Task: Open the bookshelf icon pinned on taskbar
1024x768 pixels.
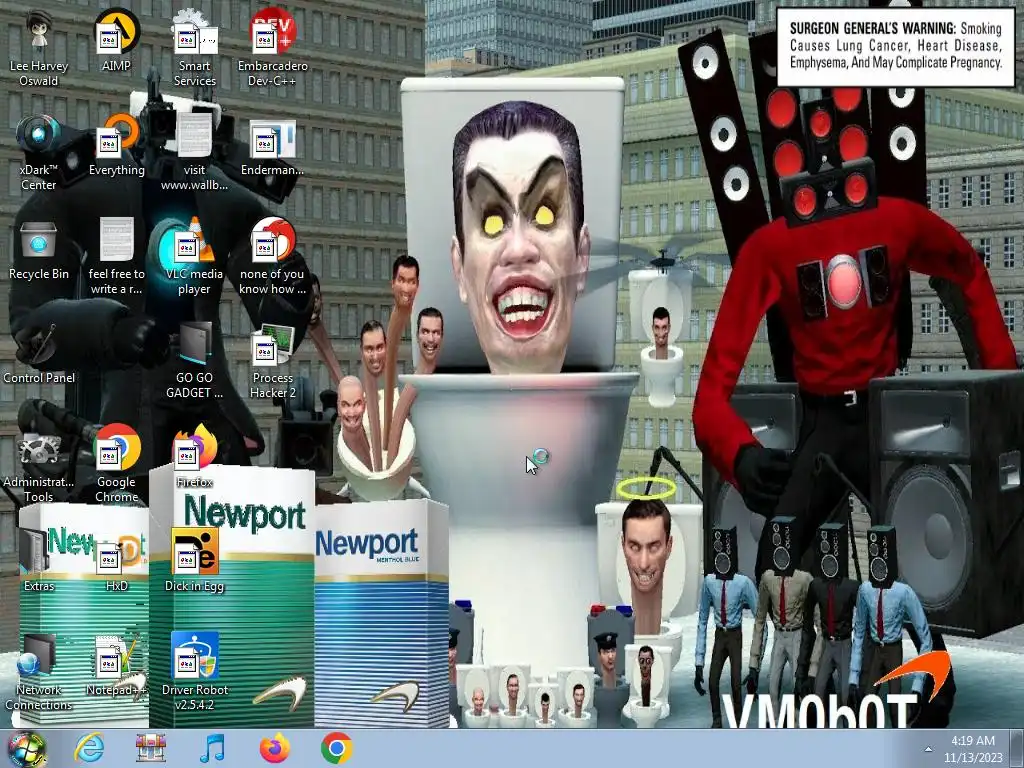Action: (x=150, y=748)
